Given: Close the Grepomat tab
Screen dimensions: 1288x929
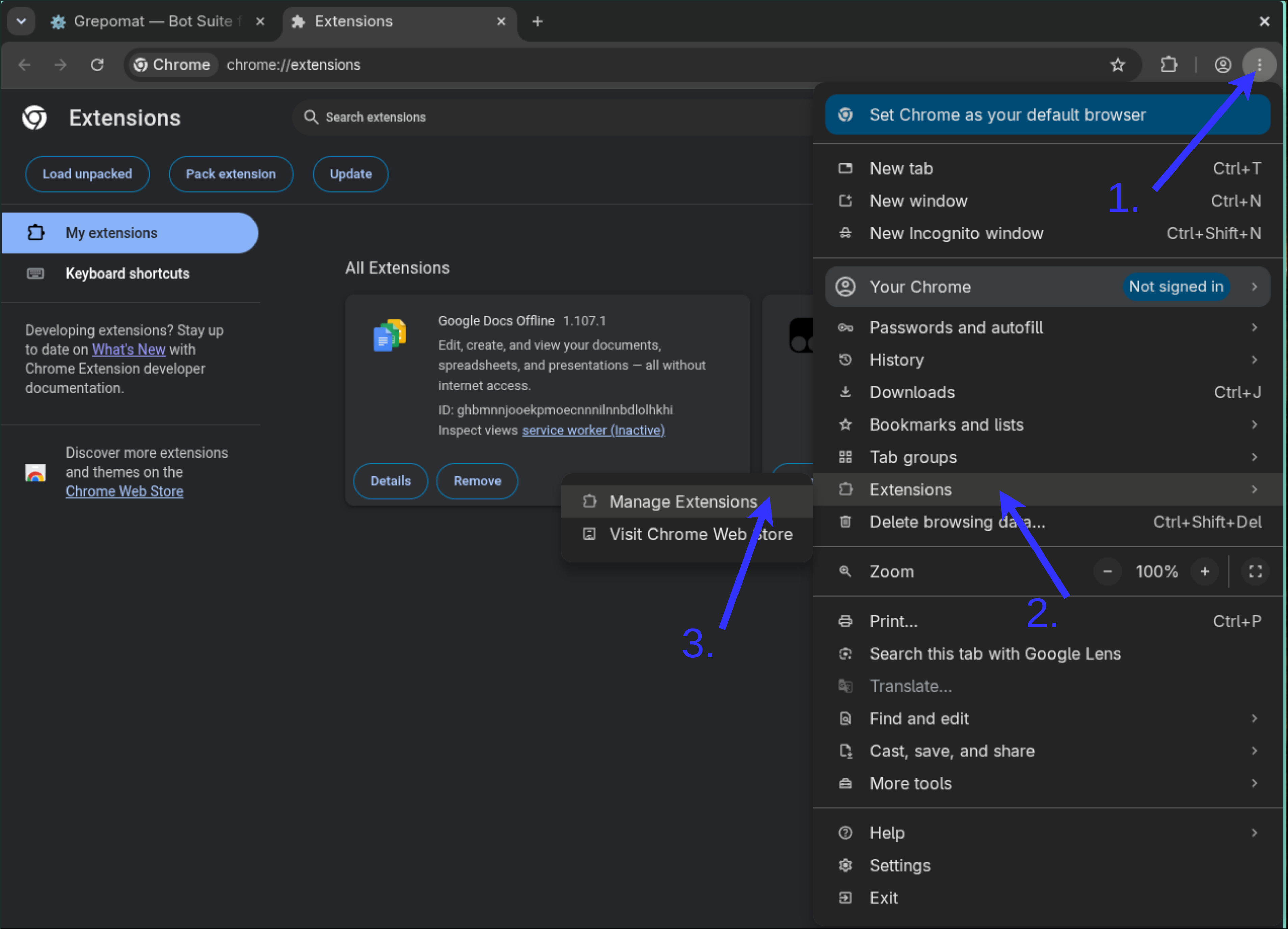Looking at the screenshot, I should 260,22.
